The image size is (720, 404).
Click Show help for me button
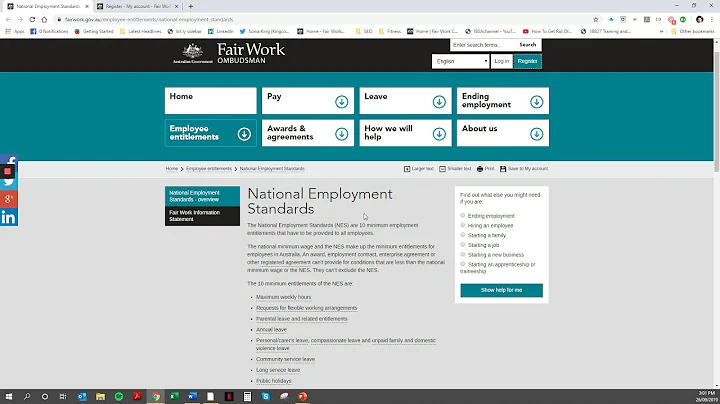(501, 290)
